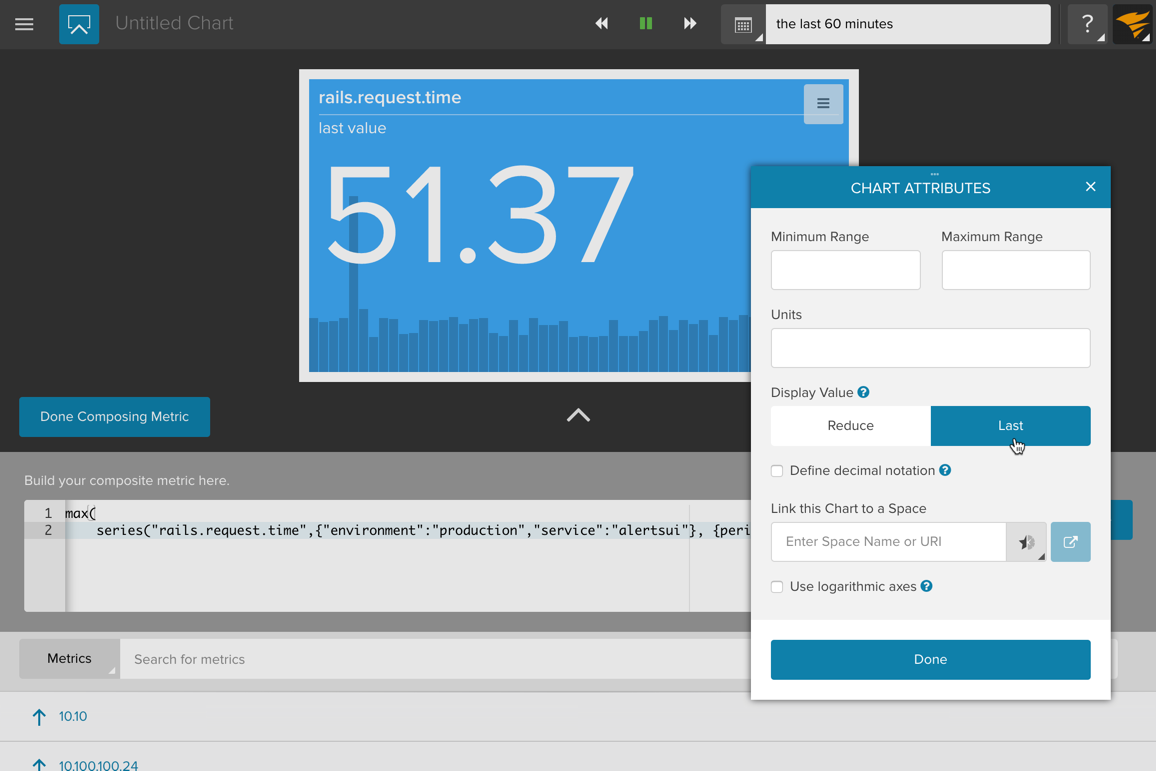
Task: Open the rails.request.time chart options menu
Action: (x=823, y=104)
